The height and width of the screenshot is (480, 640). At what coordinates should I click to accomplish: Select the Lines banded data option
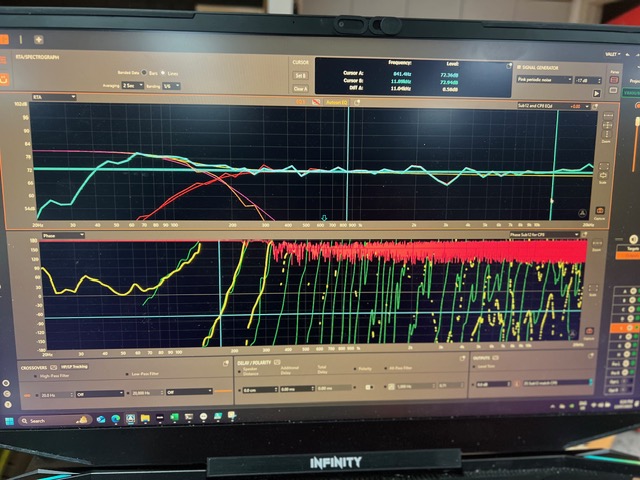161,73
